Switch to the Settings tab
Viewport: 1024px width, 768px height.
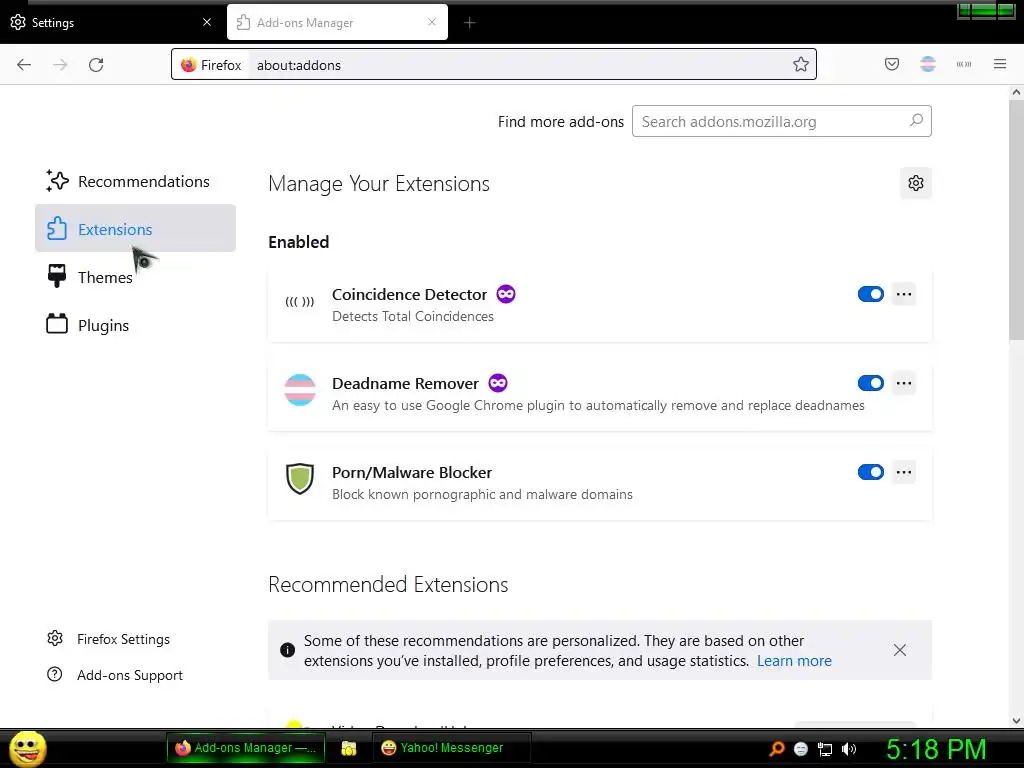click(x=112, y=22)
